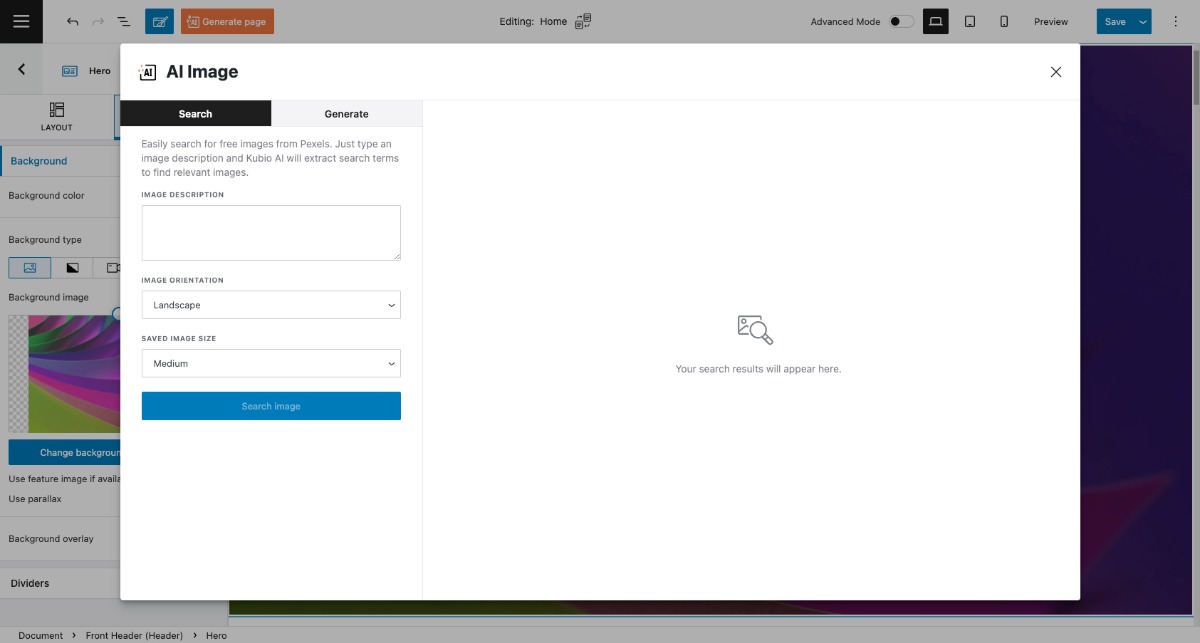This screenshot has height=643, width=1200.
Task: Open the hamburger main menu
Action: click(21, 21)
